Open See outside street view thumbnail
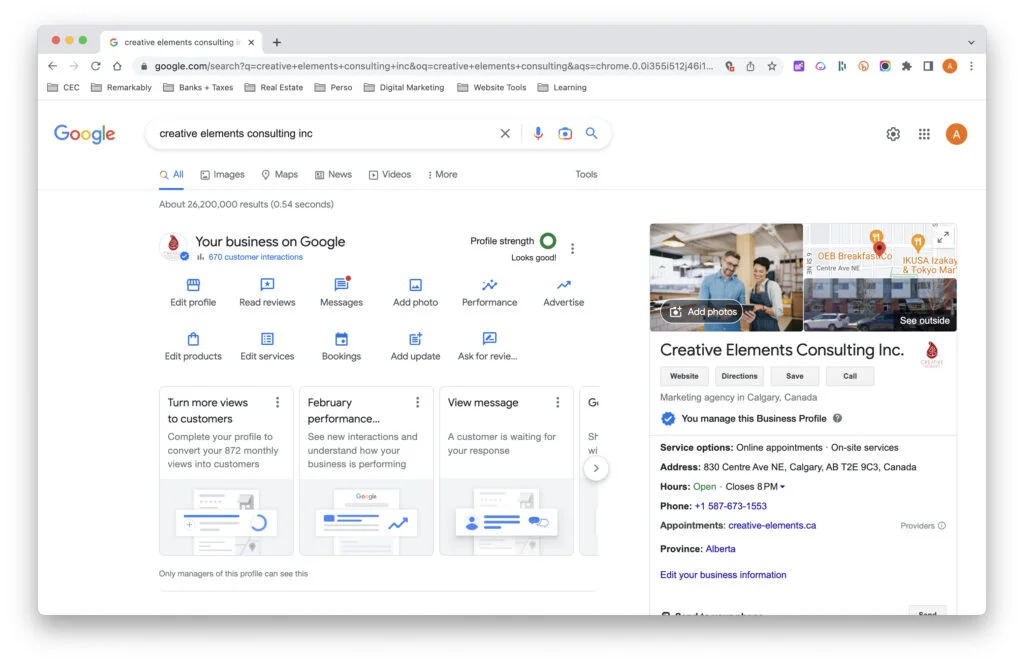 click(x=880, y=304)
